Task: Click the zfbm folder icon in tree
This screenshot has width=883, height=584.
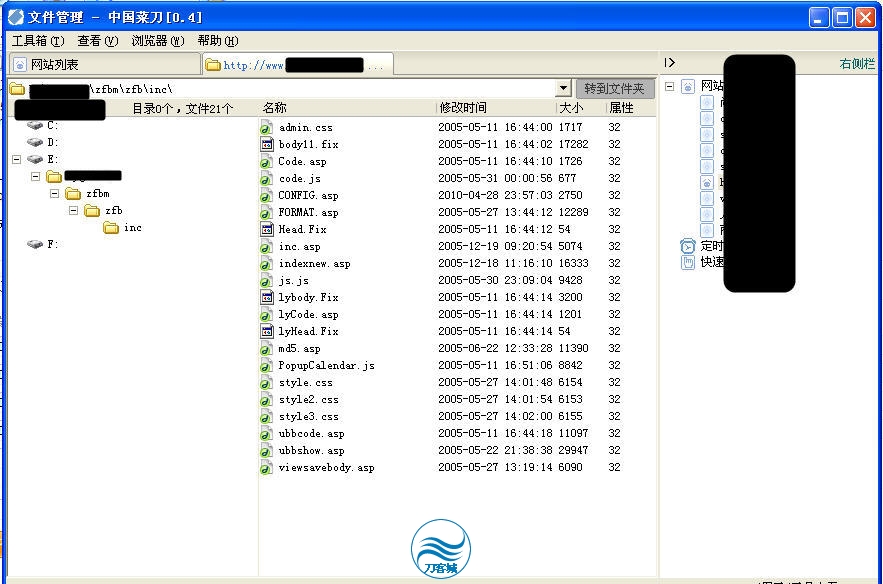Action: click(x=73, y=194)
